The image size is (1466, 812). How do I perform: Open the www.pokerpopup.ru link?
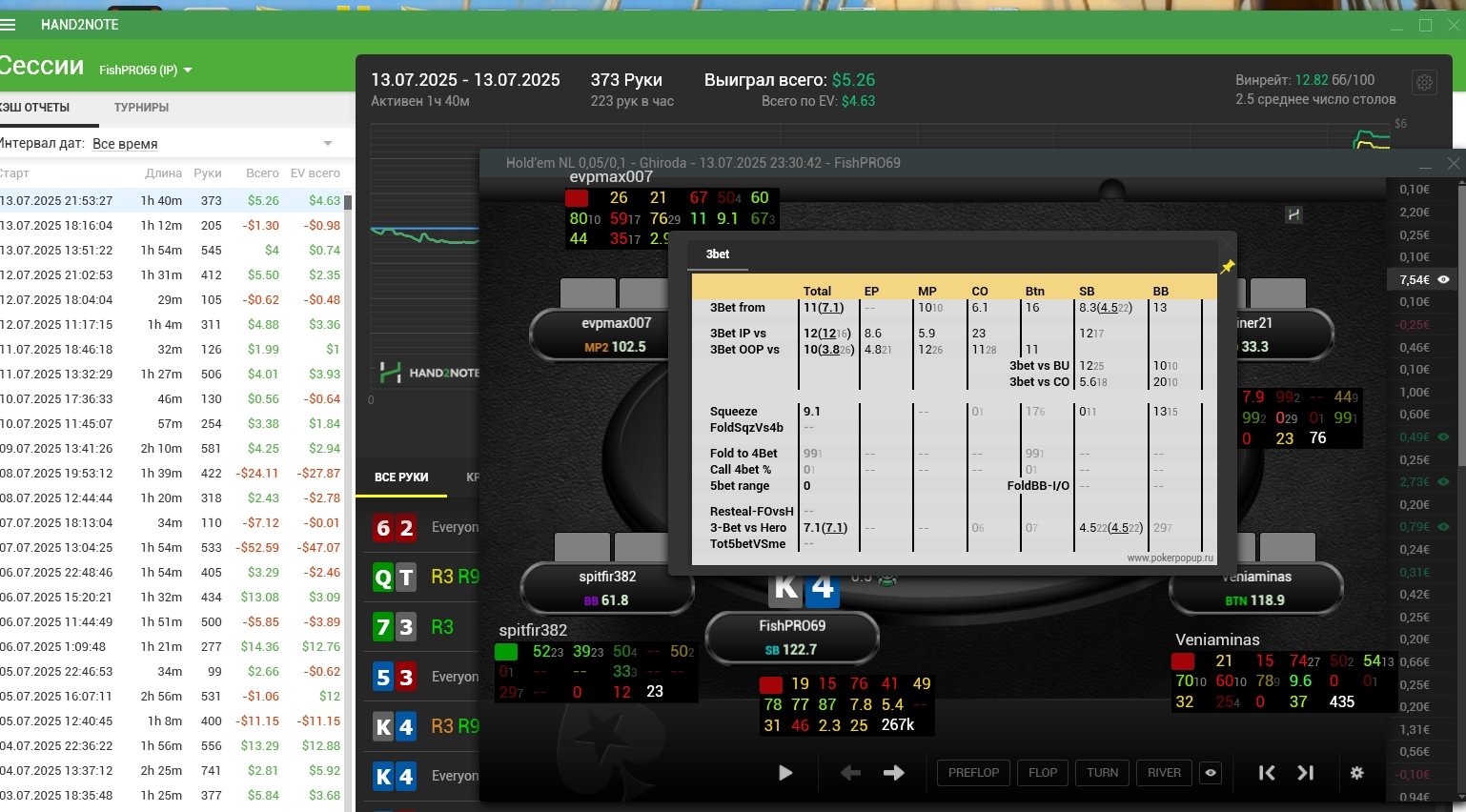(x=1170, y=558)
